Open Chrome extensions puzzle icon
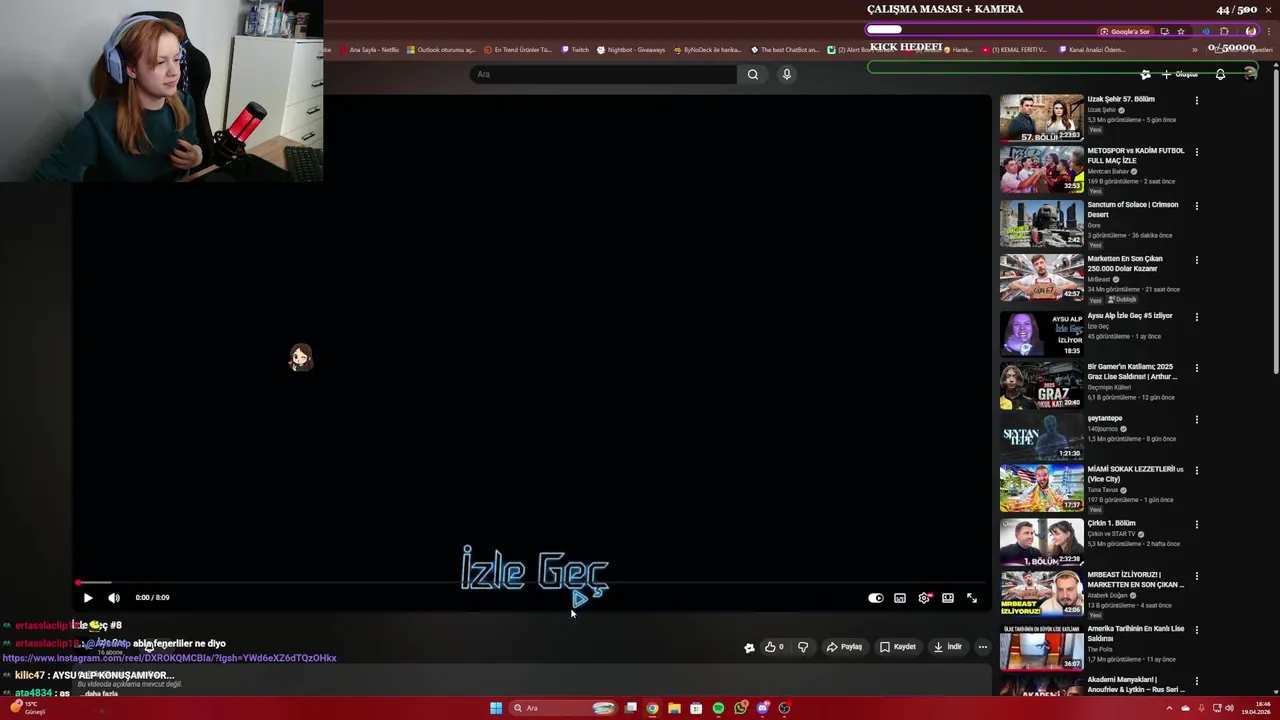The image size is (1280, 720). tap(1224, 31)
